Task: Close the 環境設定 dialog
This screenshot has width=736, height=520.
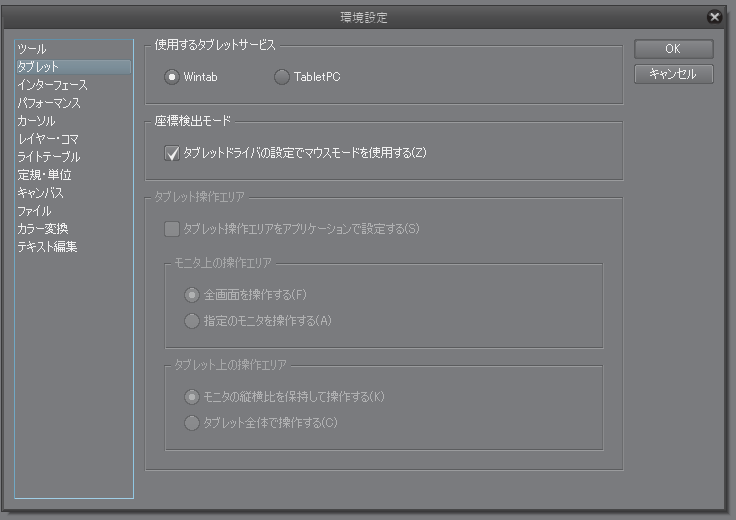Action: click(x=714, y=17)
